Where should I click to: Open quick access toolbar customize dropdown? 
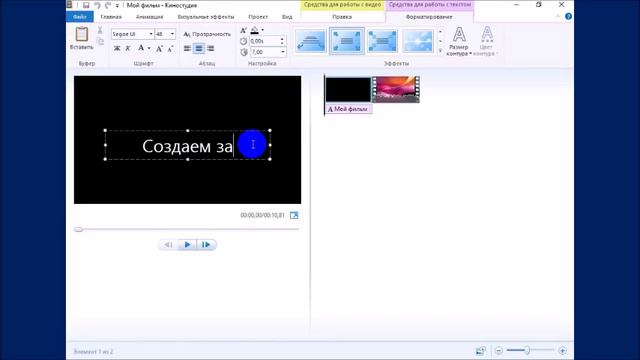point(117,6)
